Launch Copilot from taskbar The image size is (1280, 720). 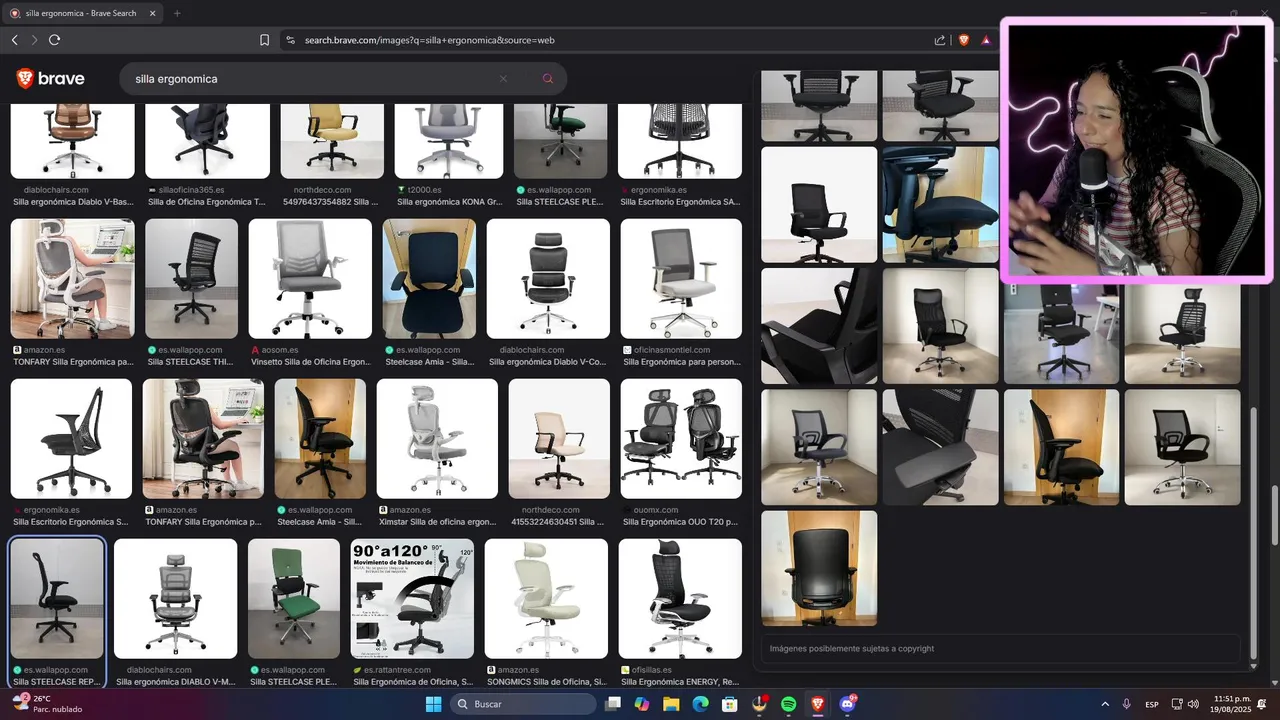coord(642,704)
